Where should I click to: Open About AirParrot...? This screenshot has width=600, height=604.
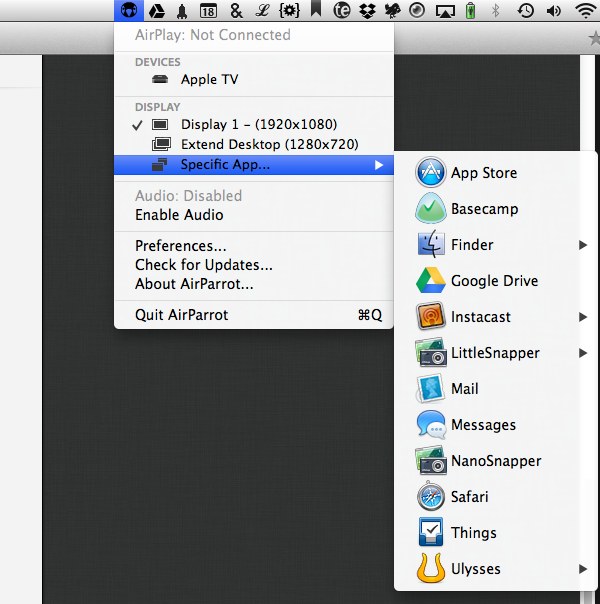coord(194,284)
